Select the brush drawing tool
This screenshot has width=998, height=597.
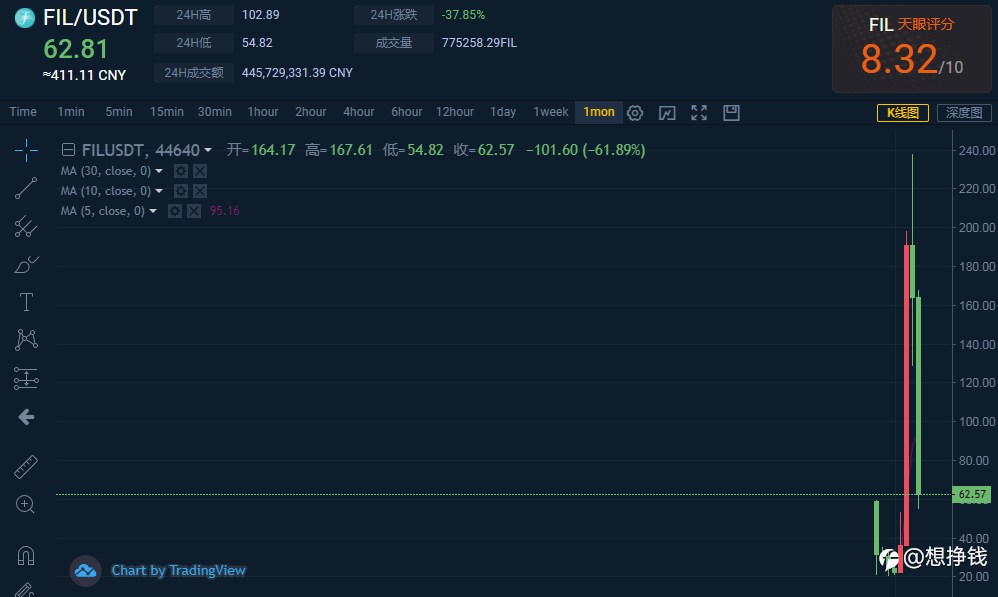tap(26, 264)
